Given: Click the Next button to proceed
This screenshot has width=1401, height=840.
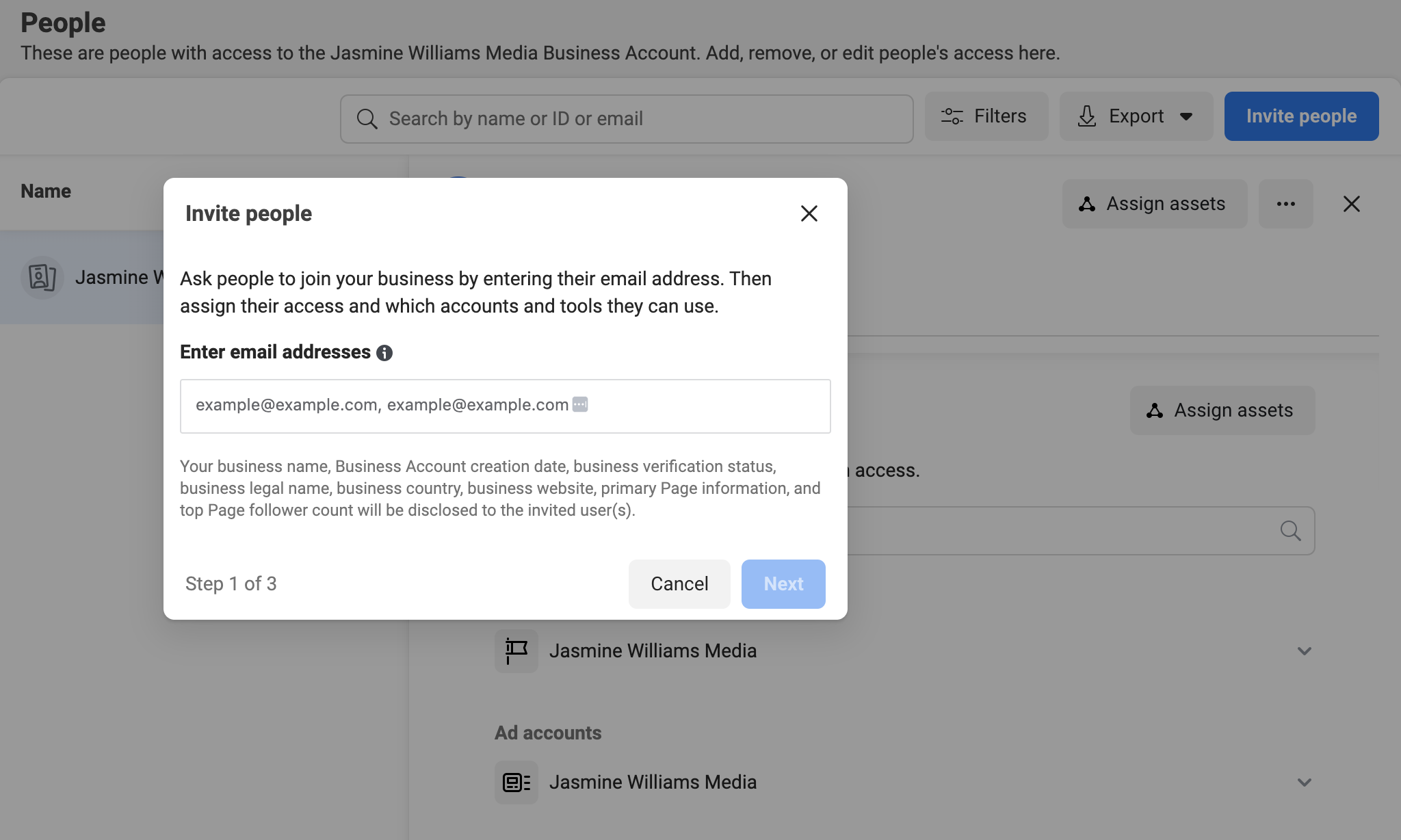Looking at the screenshot, I should click(x=783, y=583).
